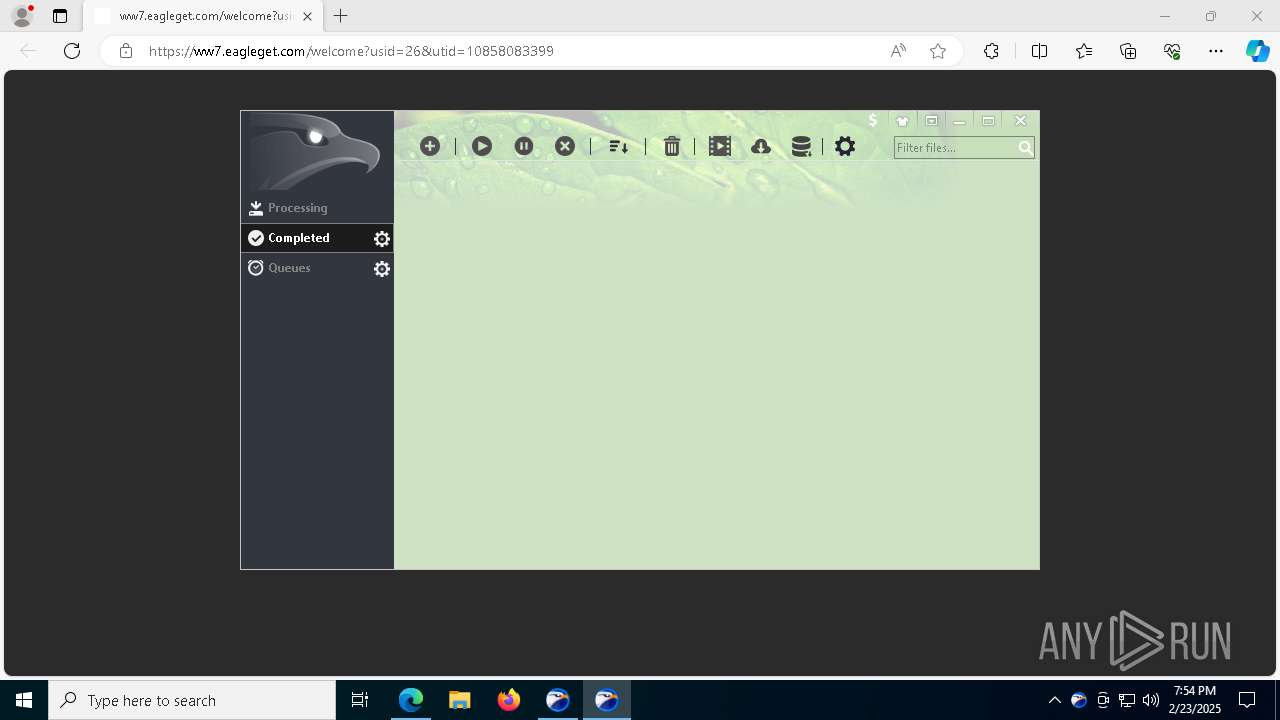Open the notification center icon
This screenshot has height=720, width=1280.
pyautogui.click(x=1247, y=700)
